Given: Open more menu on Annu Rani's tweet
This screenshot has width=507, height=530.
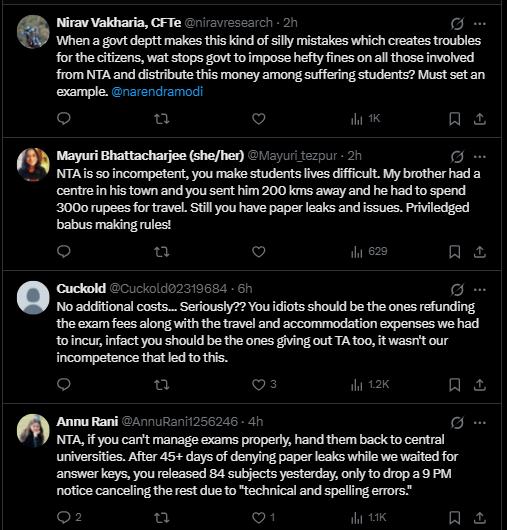Looking at the screenshot, I should tap(480, 423).
